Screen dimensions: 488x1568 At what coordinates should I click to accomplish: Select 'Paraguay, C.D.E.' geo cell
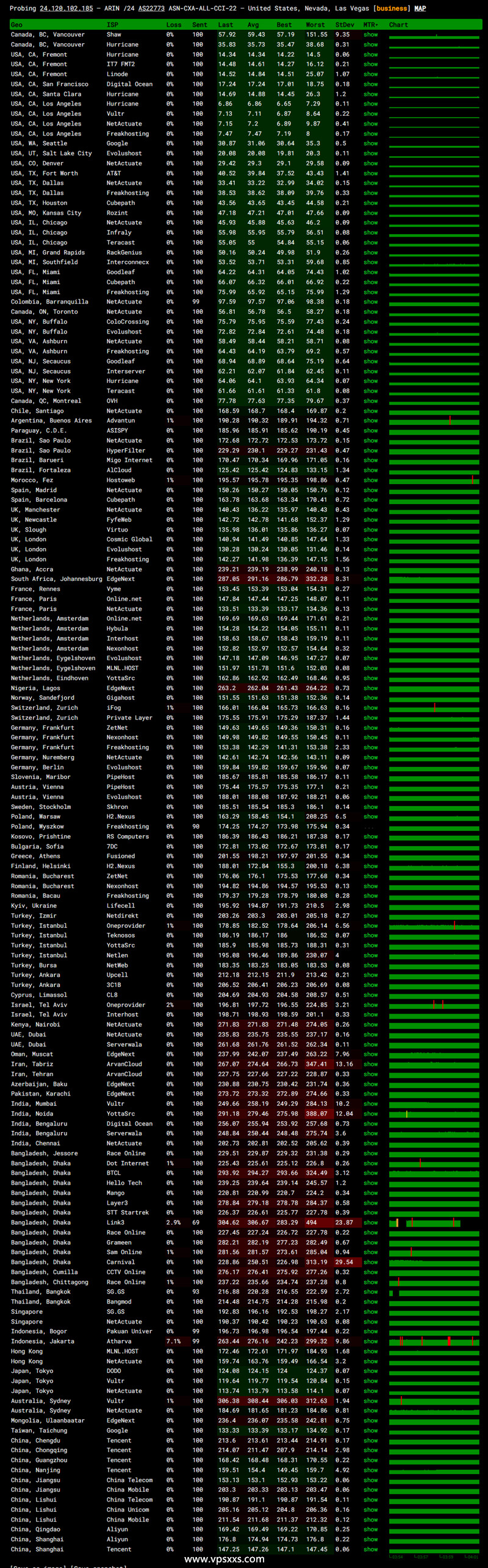pos(38,430)
